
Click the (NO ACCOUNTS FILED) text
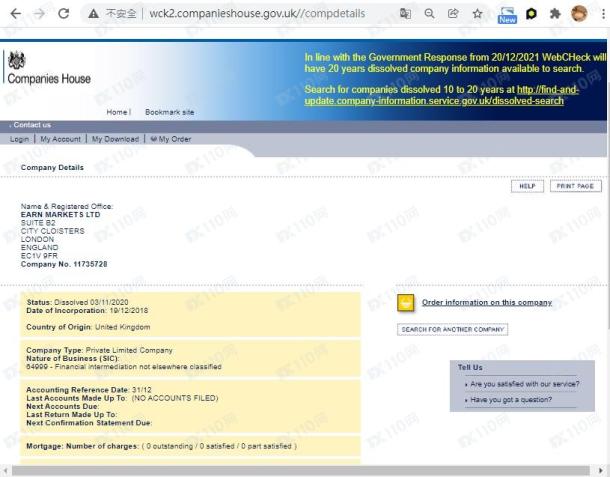click(175, 398)
